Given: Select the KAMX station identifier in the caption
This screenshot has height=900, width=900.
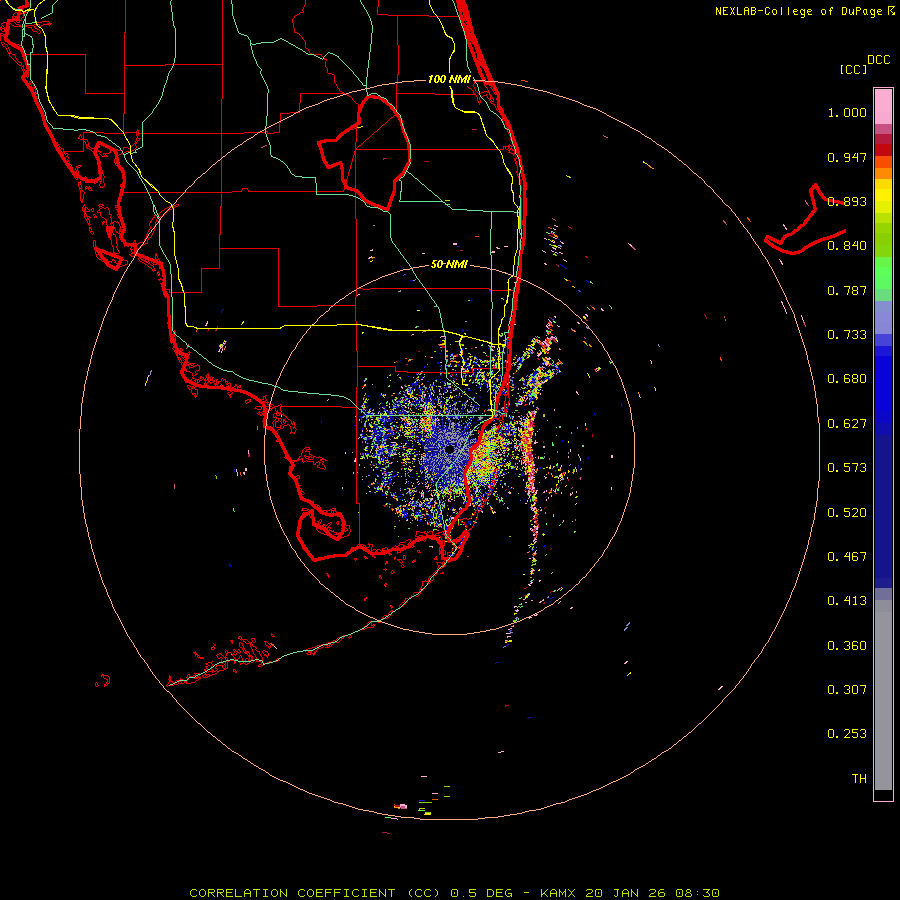Looking at the screenshot, I should [557, 893].
